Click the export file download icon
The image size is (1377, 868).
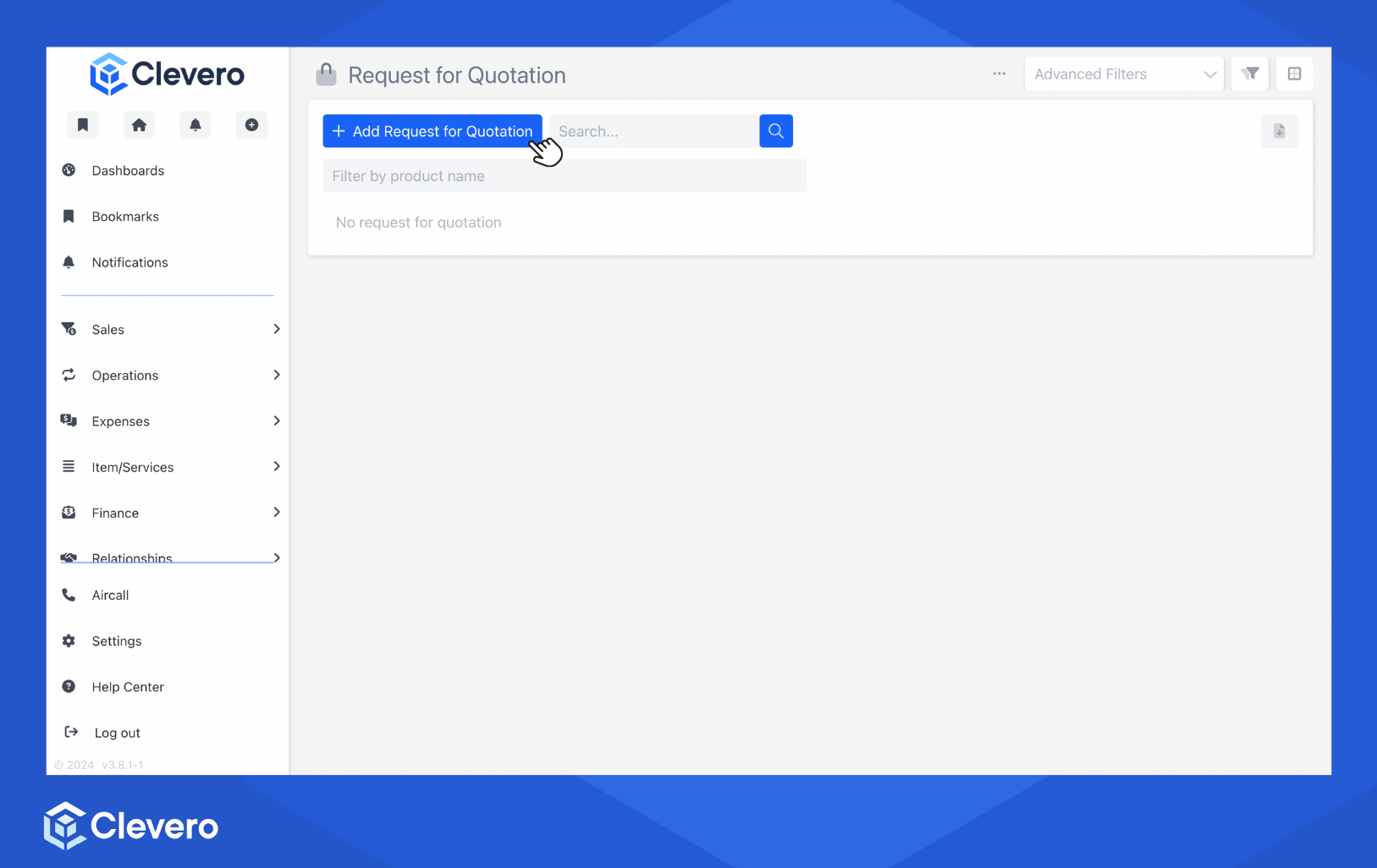[x=1280, y=131]
